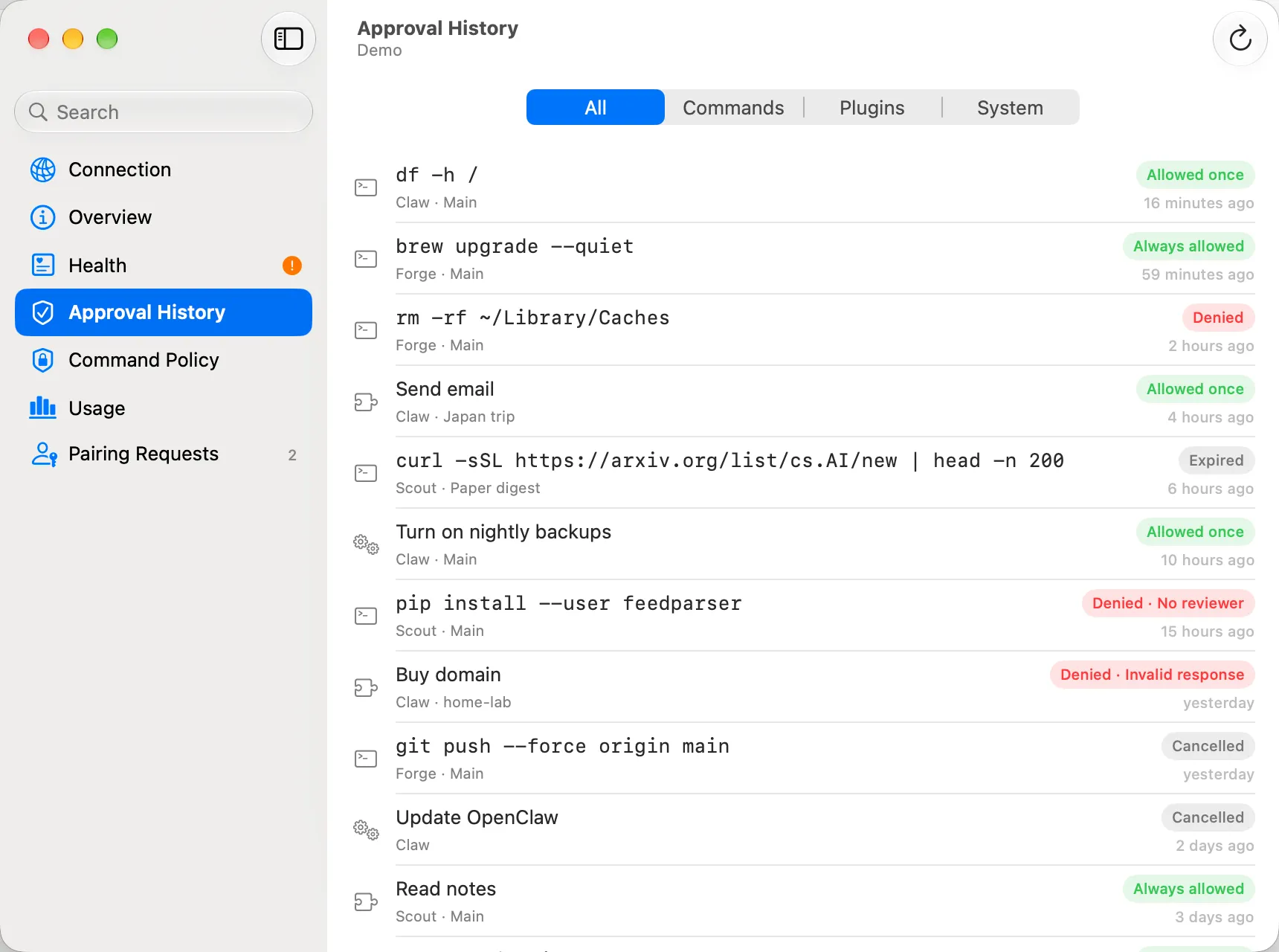
Task: Click the Expired status badge
Action: [1217, 460]
